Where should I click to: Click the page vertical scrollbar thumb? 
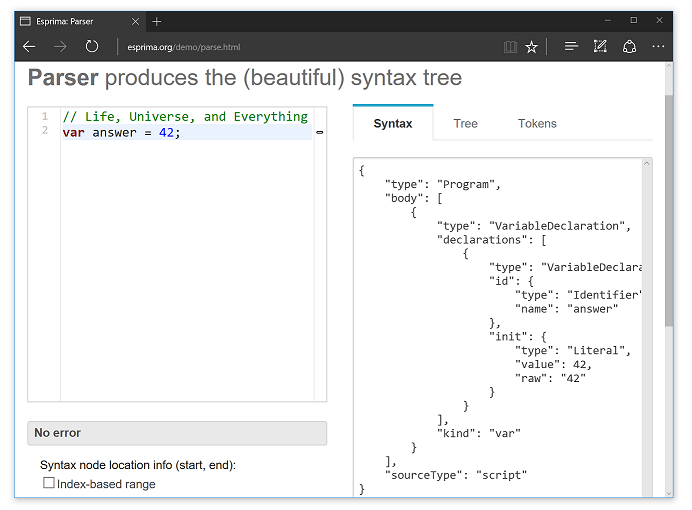coord(669,210)
